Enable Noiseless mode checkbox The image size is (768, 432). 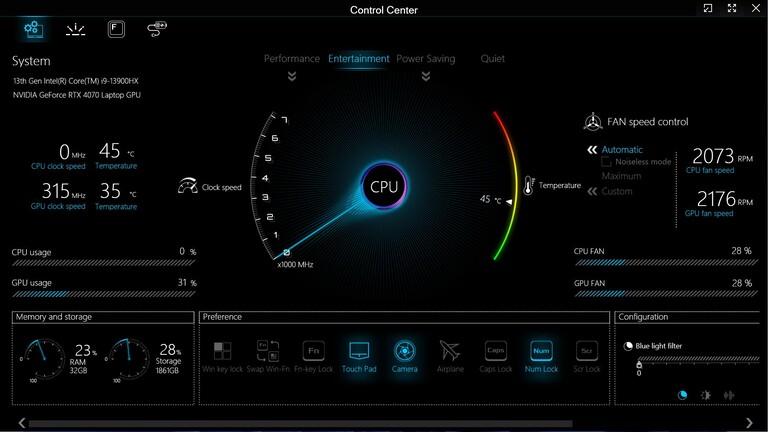(606, 162)
